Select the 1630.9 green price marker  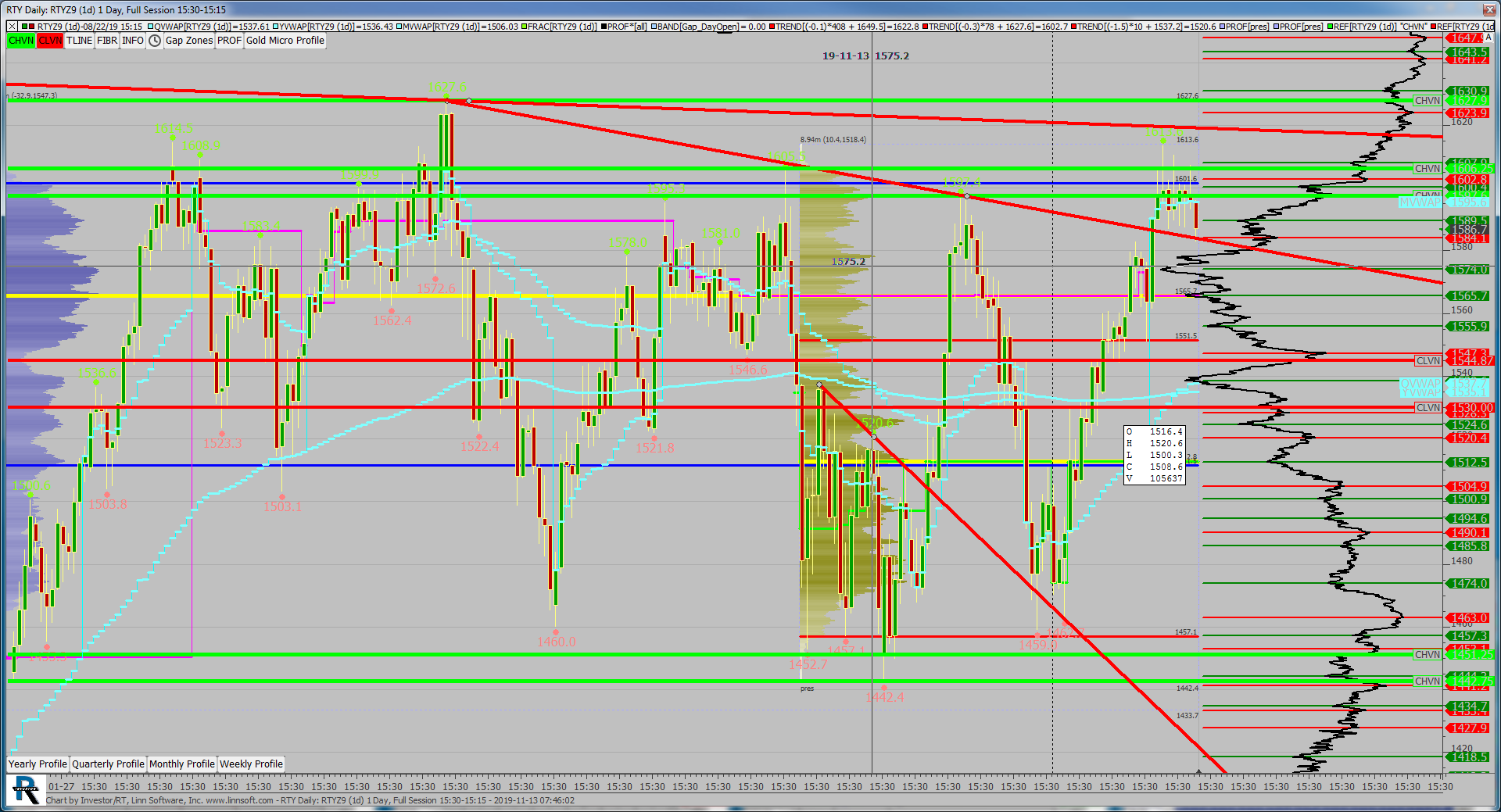coord(1469,91)
